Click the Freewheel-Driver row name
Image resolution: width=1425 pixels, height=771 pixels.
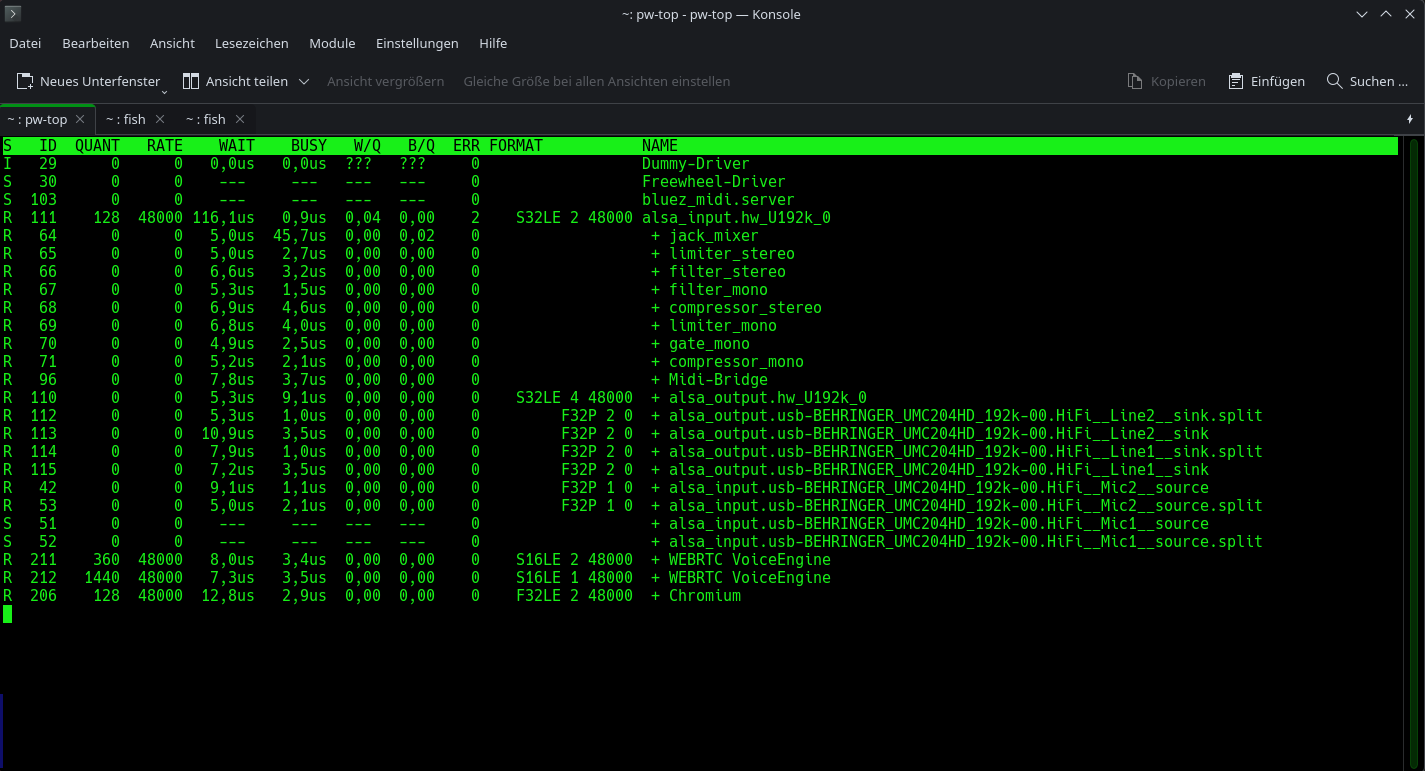(x=714, y=182)
